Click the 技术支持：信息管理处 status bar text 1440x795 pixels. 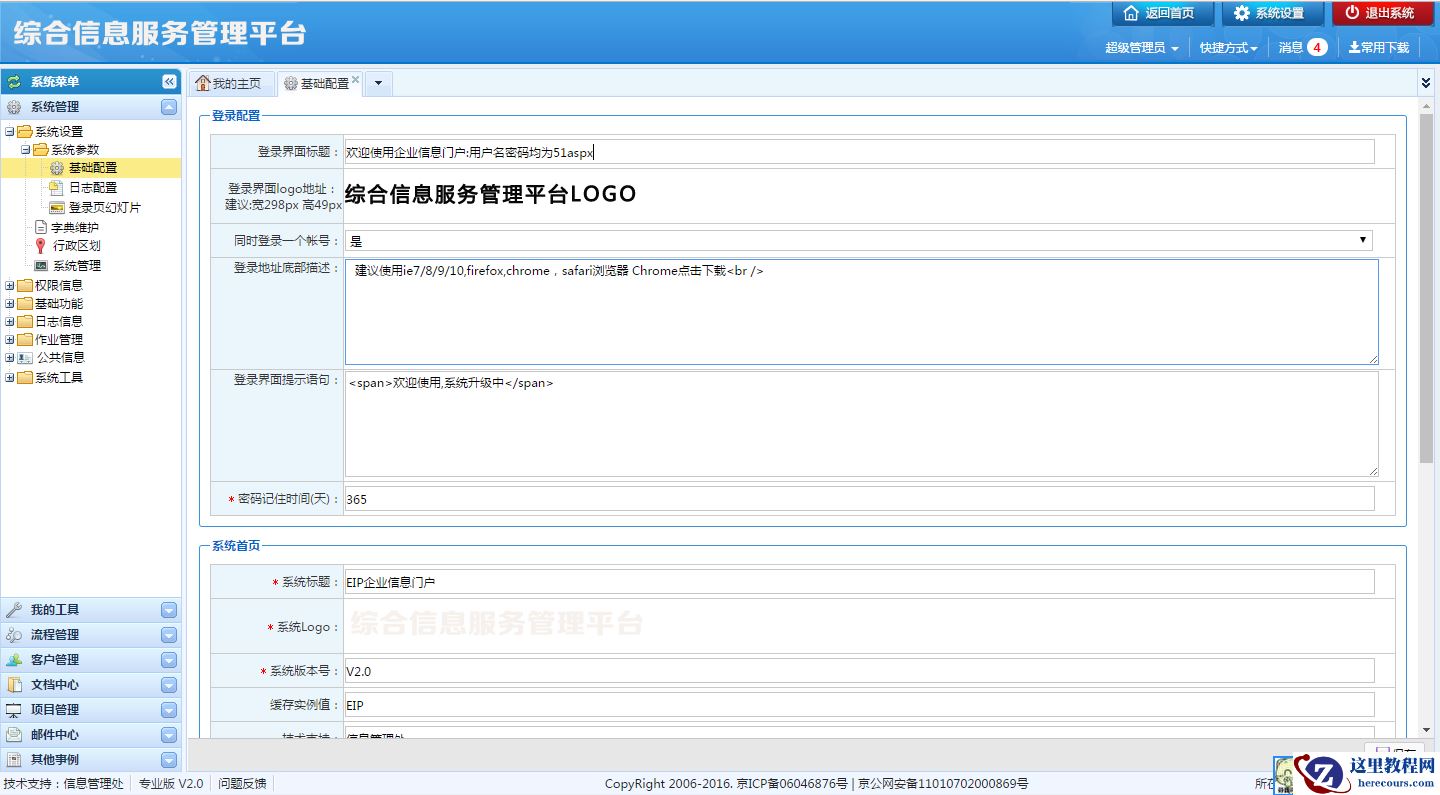pyautogui.click(x=64, y=784)
